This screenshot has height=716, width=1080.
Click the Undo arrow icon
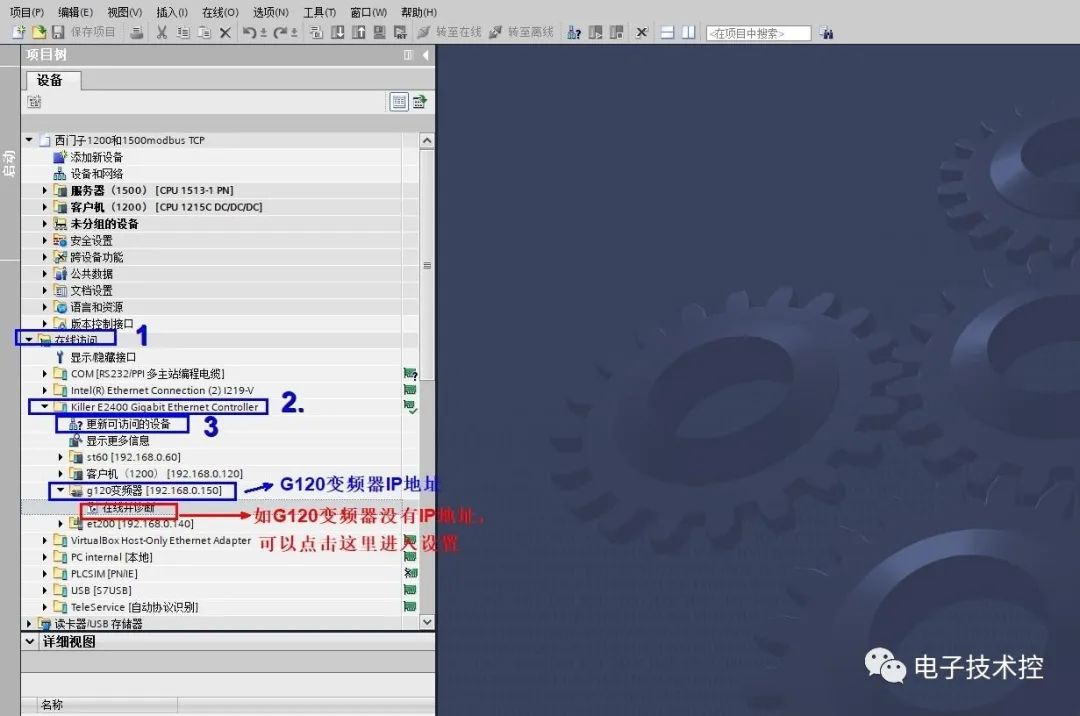(249, 32)
